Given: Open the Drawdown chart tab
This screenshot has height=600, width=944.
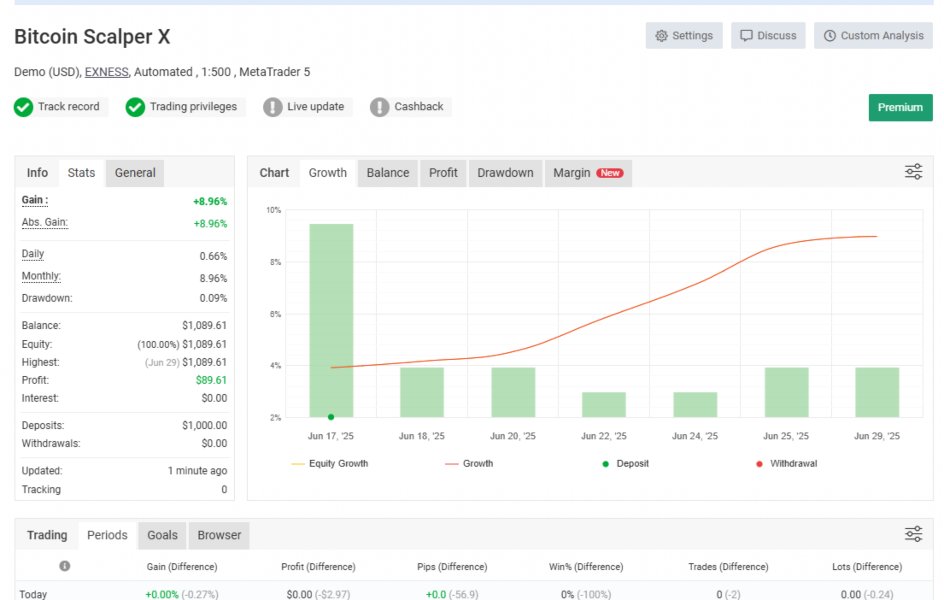Looking at the screenshot, I should coord(505,173).
